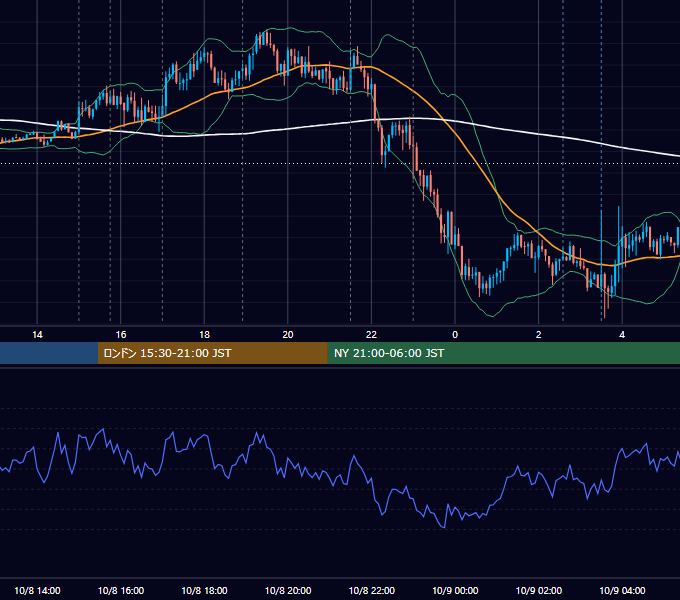Image resolution: width=680 pixels, height=600 pixels.
Task: Click the 10/9 02:00 label on lower axis
Action: click(539, 590)
